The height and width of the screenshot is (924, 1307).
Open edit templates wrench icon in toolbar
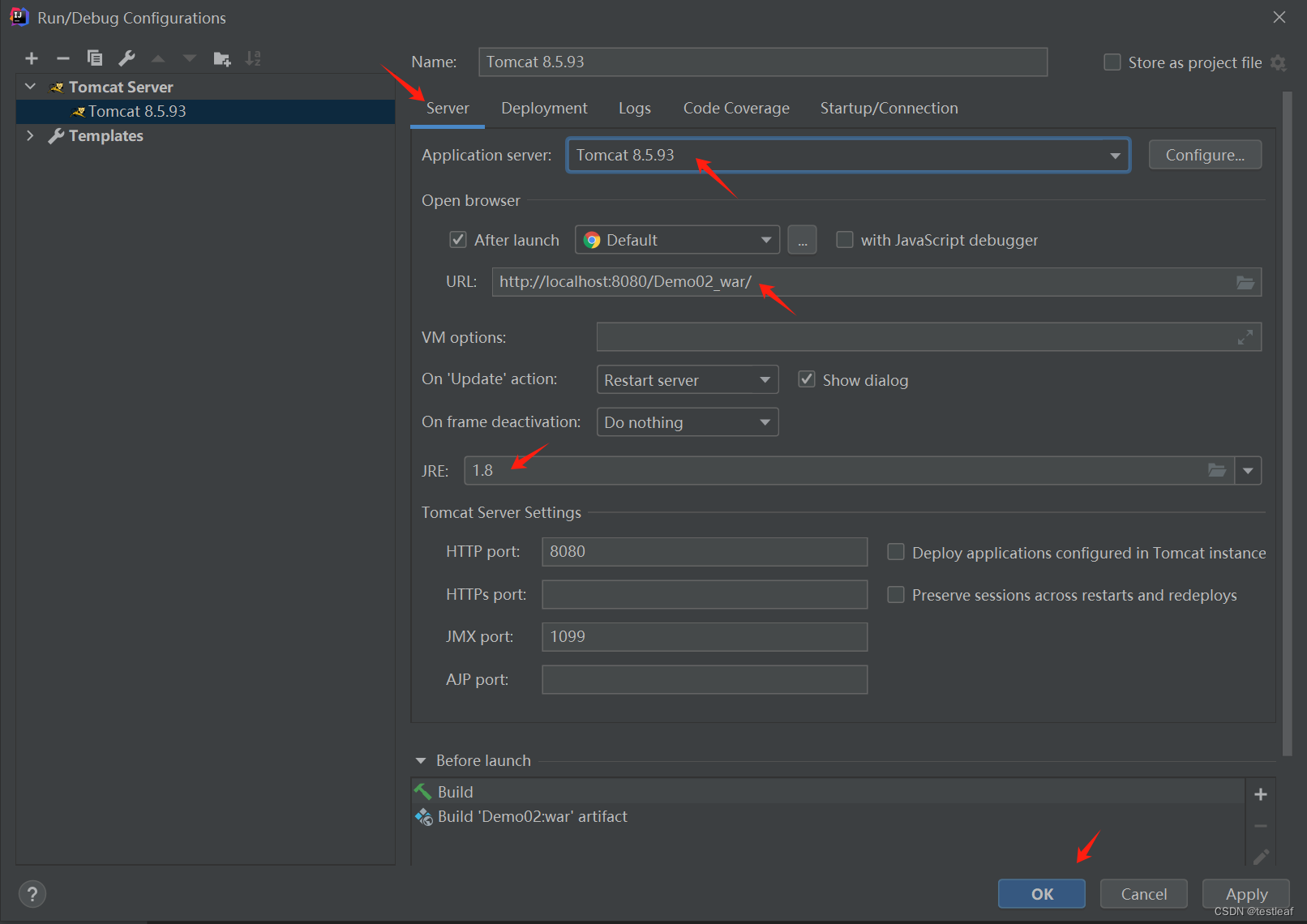pos(126,58)
